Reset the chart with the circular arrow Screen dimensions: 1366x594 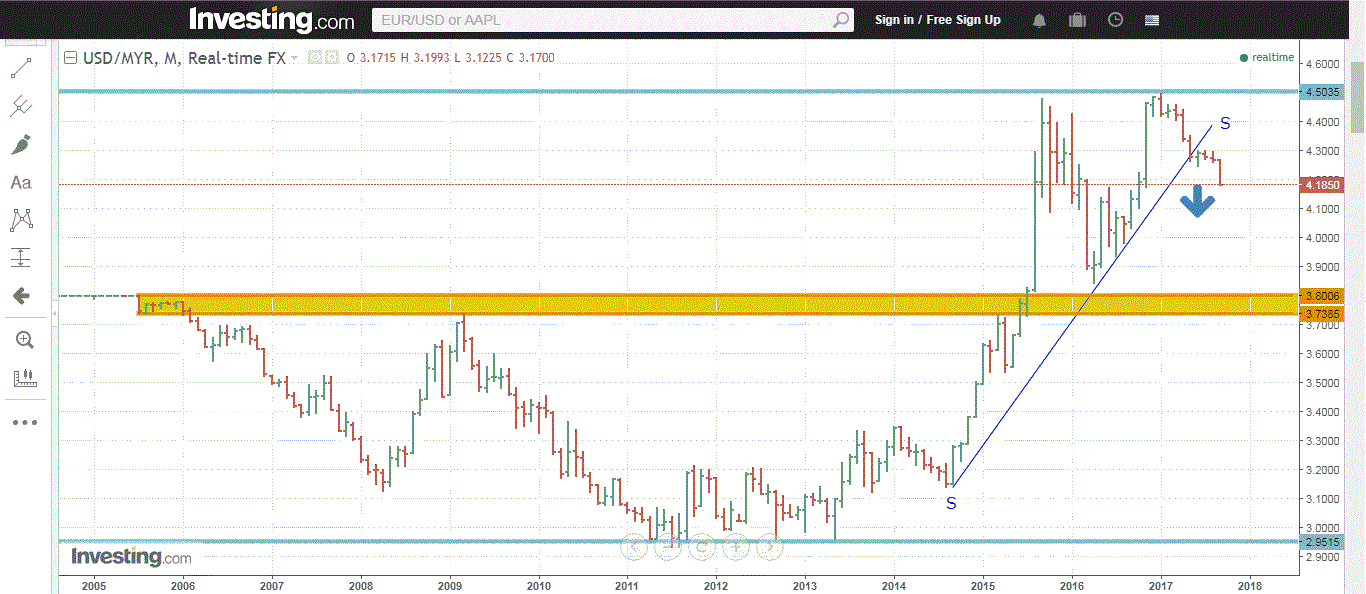point(702,546)
